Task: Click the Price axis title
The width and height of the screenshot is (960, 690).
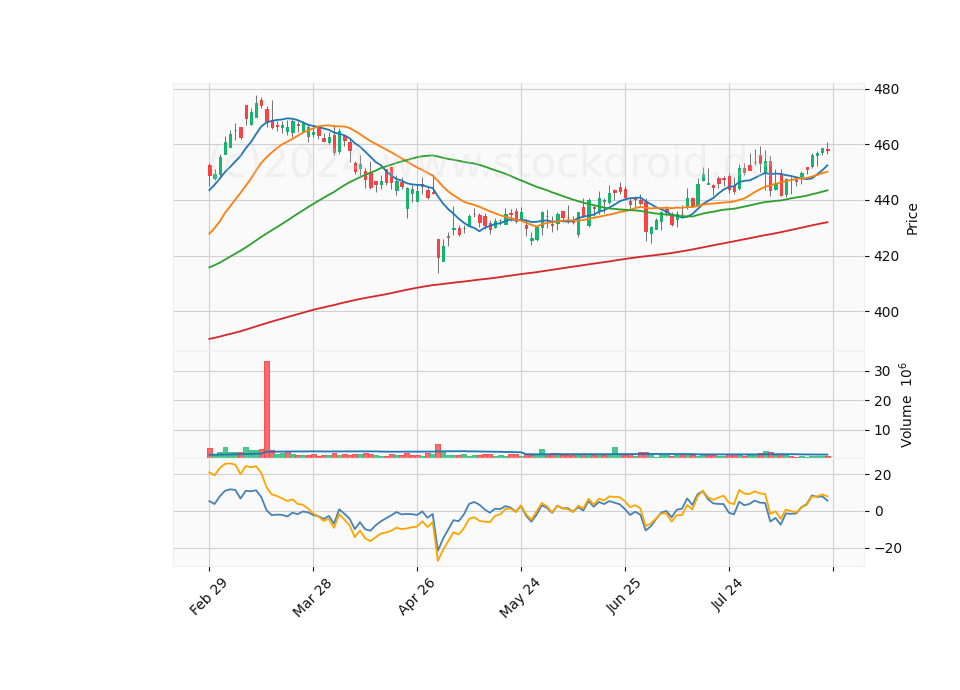Action: (912, 219)
